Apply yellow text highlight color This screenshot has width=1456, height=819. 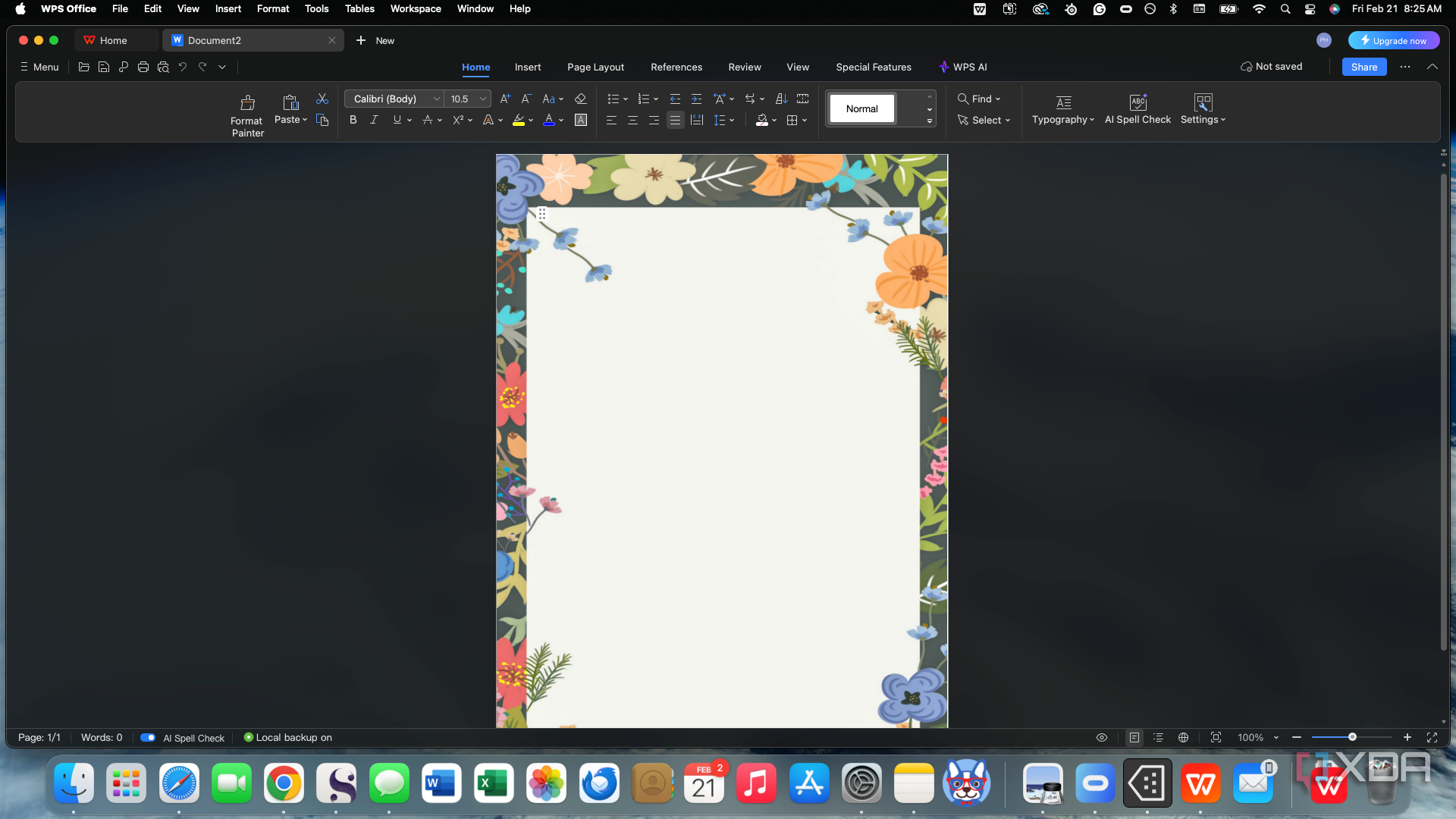[x=519, y=120]
